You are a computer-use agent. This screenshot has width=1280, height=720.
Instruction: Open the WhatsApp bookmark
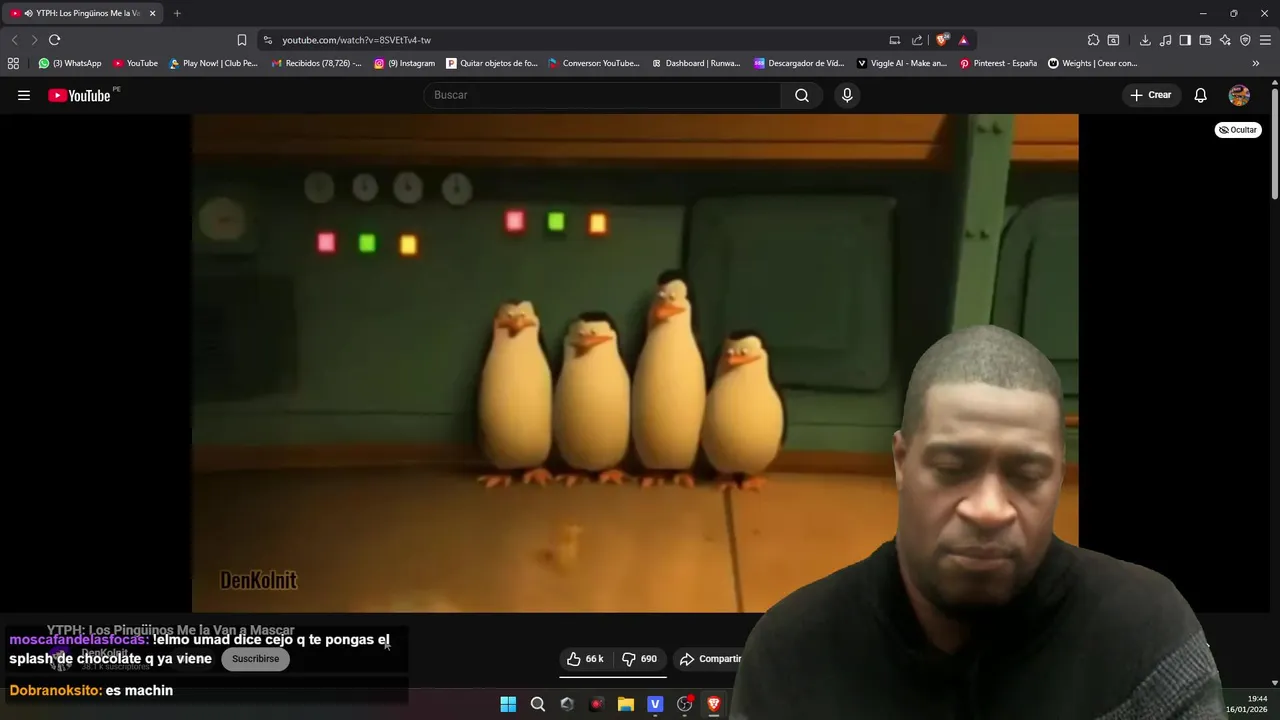click(70, 63)
